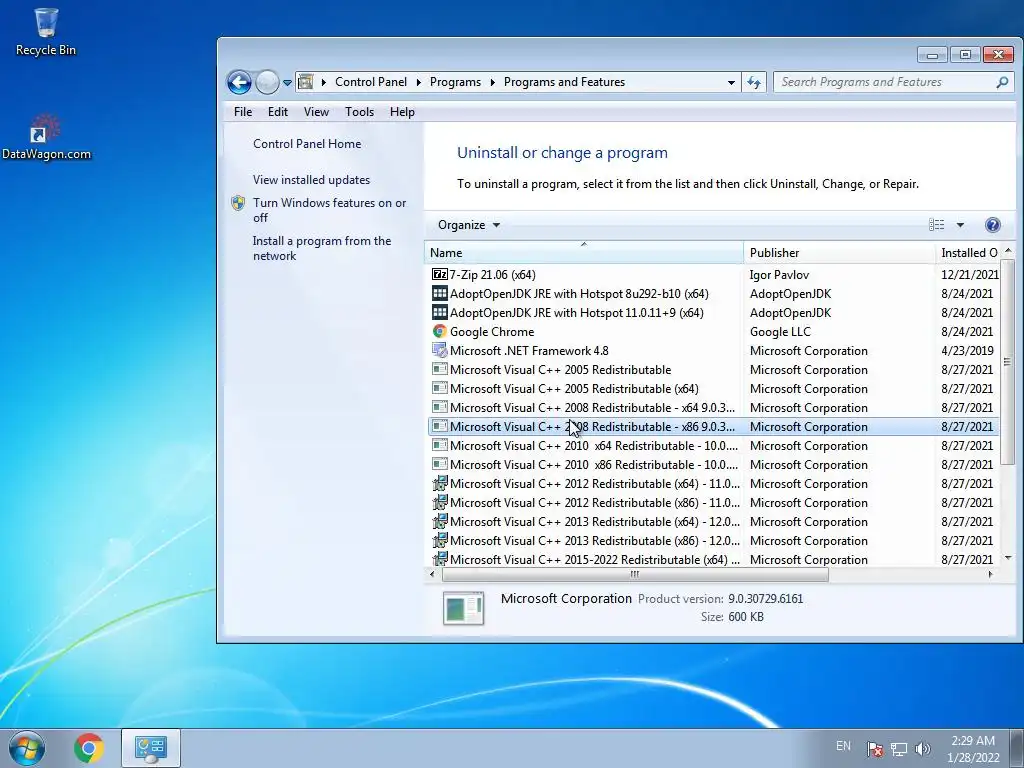1024x768 pixels.
Task: Click the Forward navigation arrow
Action: pos(266,82)
